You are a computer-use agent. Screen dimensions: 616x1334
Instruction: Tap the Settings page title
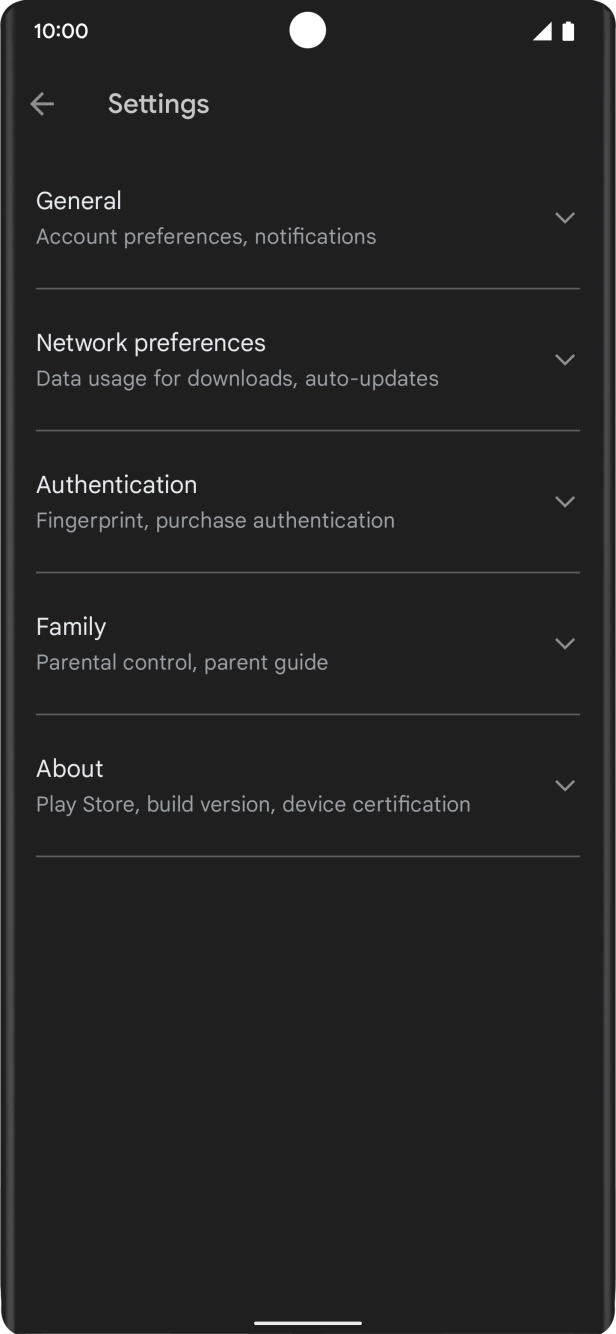pyautogui.click(x=158, y=104)
